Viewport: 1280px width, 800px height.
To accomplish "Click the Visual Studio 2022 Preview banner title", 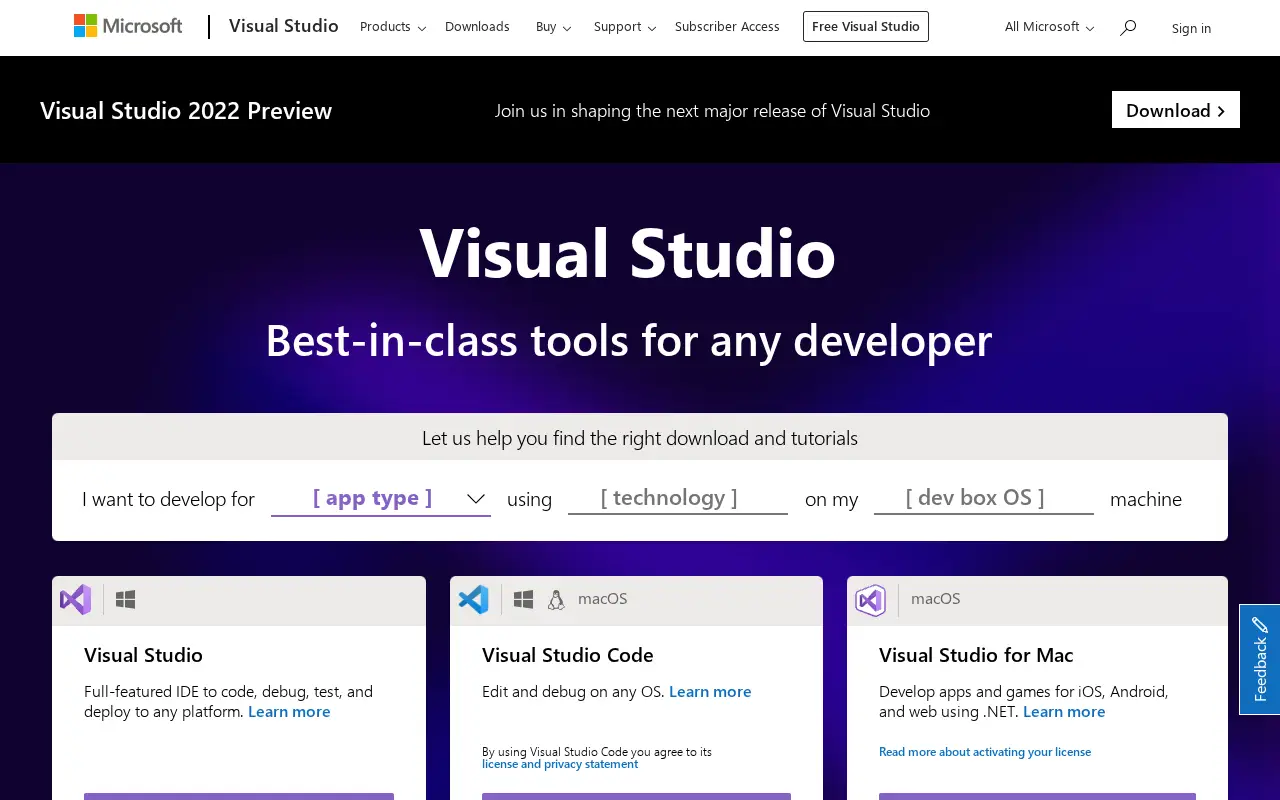I will tap(186, 111).
